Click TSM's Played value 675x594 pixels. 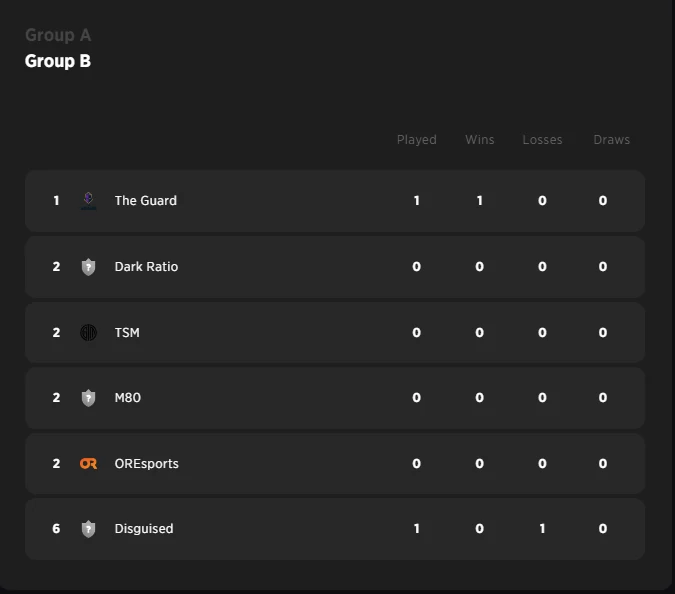coord(417,333)
